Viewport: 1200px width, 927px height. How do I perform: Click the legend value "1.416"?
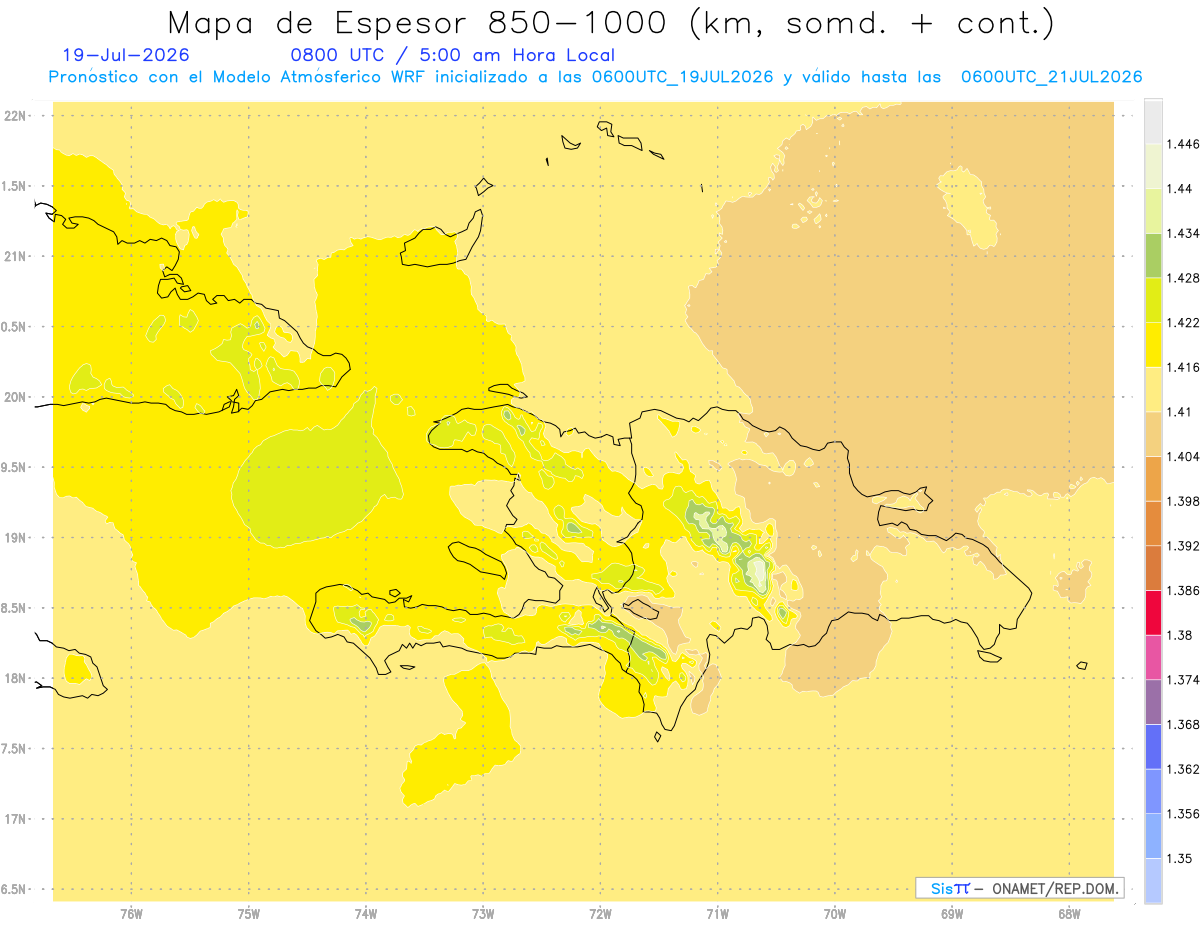click(1183, 368)
